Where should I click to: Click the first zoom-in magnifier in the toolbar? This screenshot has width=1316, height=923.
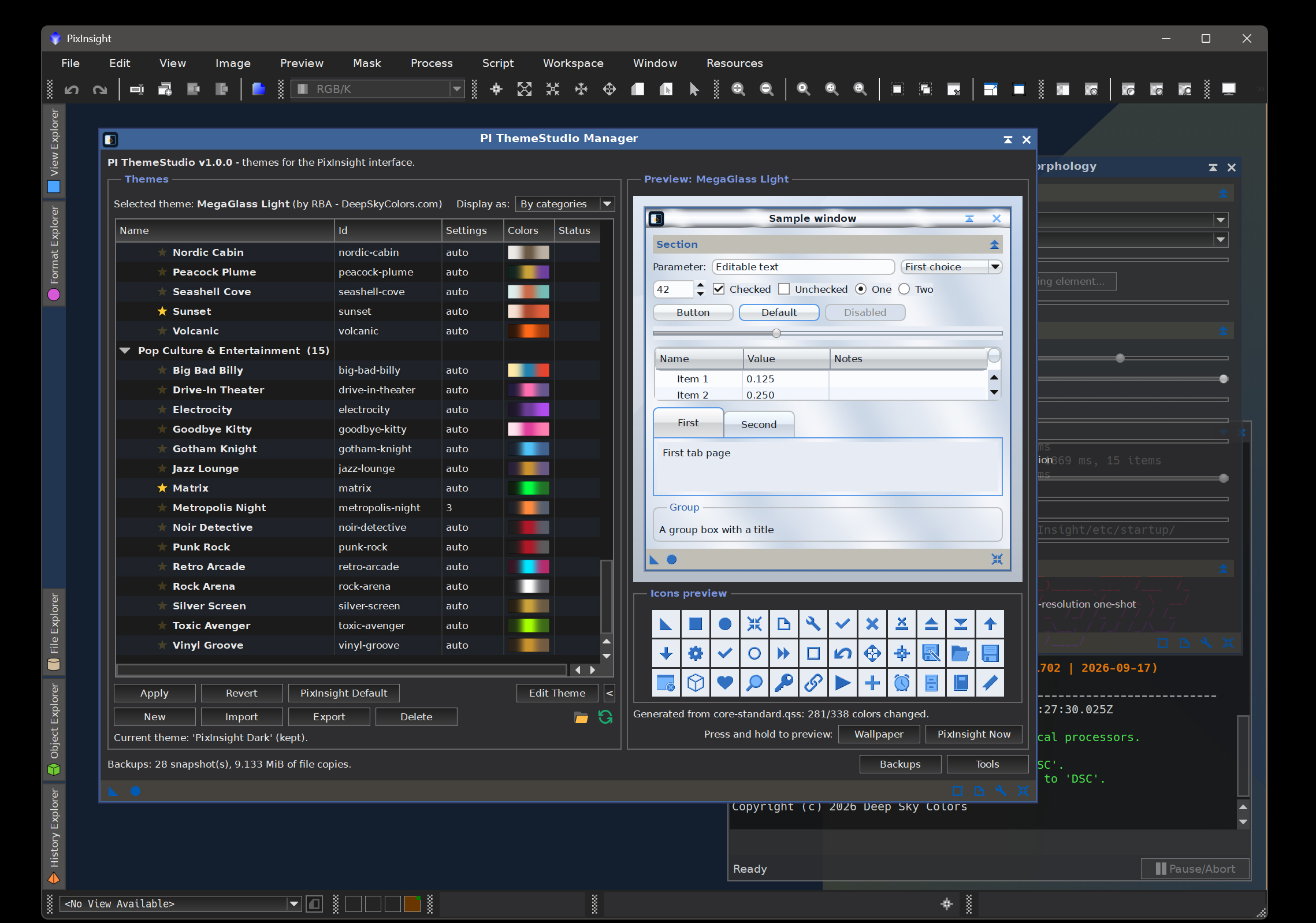pyautogui.click(x=738, y=90)
